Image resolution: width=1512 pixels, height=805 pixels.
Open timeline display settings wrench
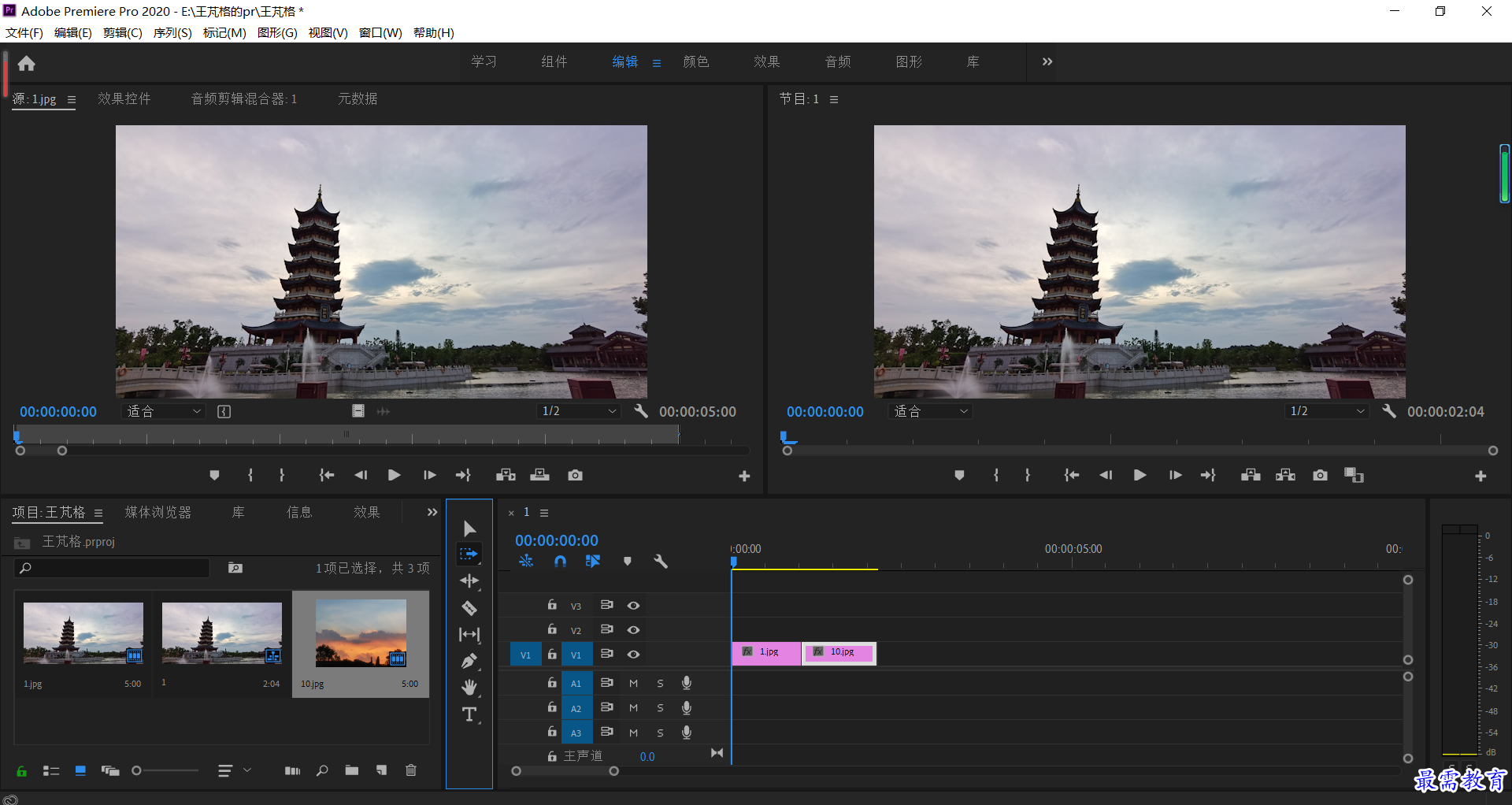(x=661, y=562)
